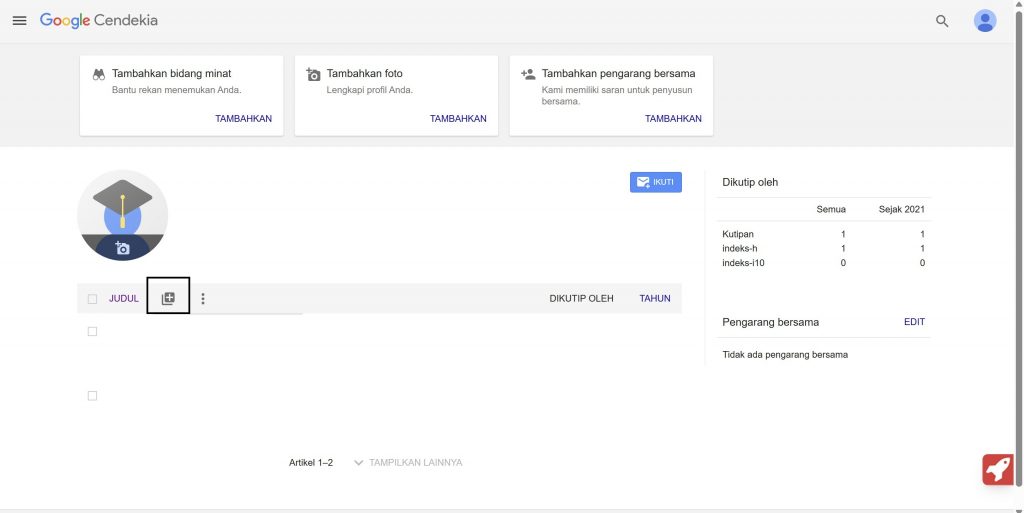Open the hamburger main menu

20,21
